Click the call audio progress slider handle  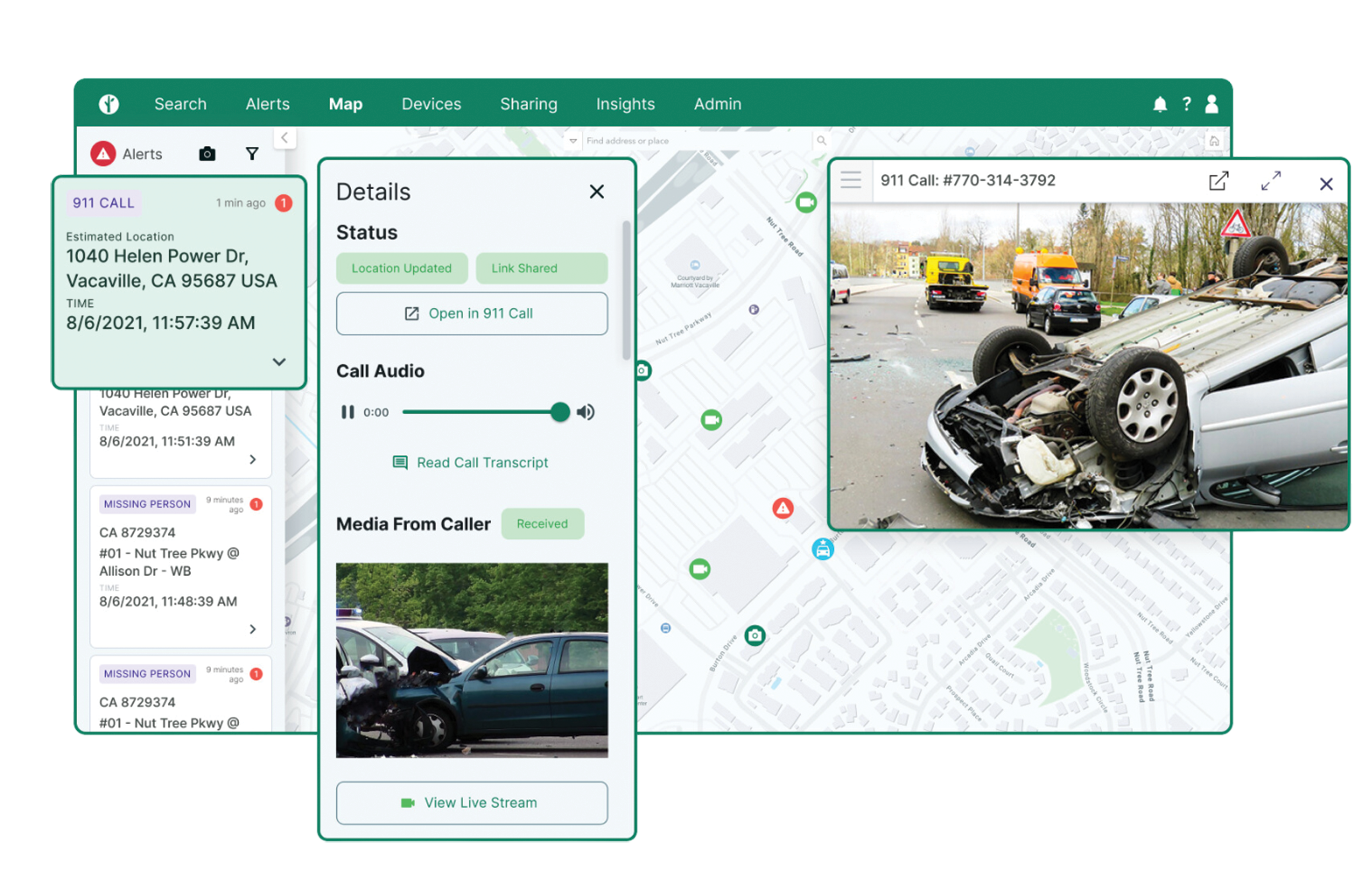(x=560, y=412)
